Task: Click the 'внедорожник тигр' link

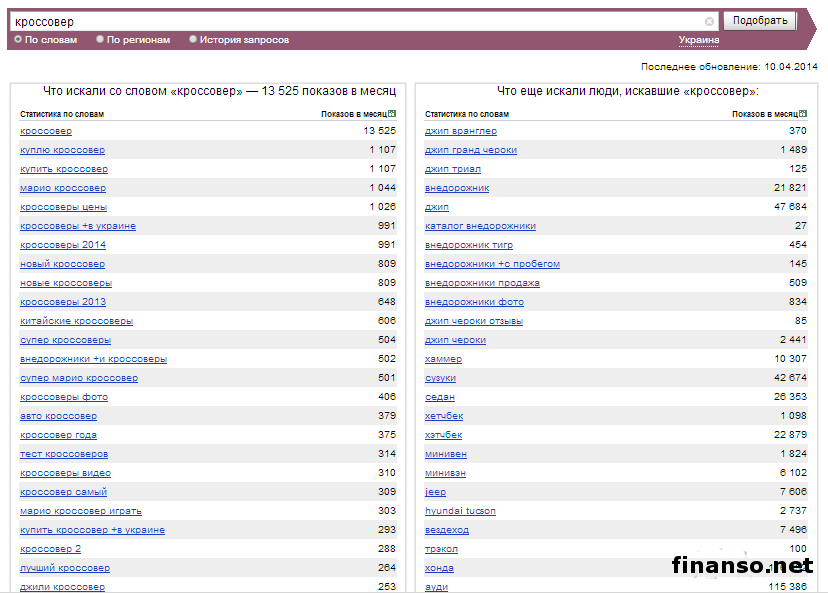Action: [468, 245]
